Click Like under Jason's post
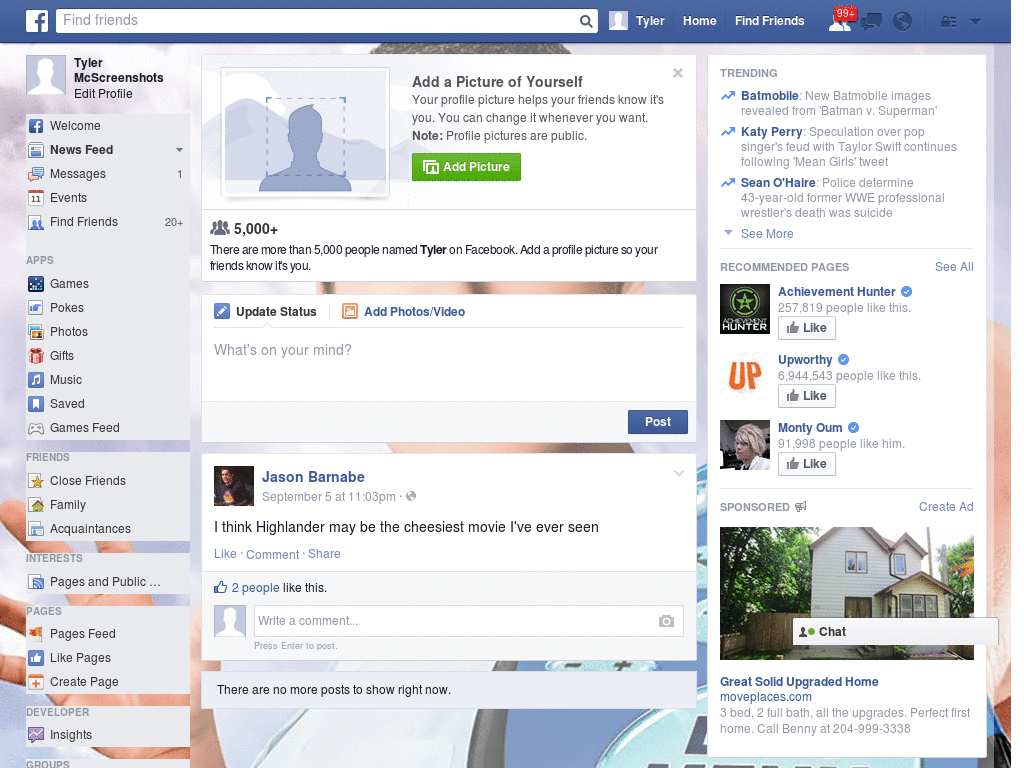The width and height of the screenshot is (1024, 768). tap(225, 554)
